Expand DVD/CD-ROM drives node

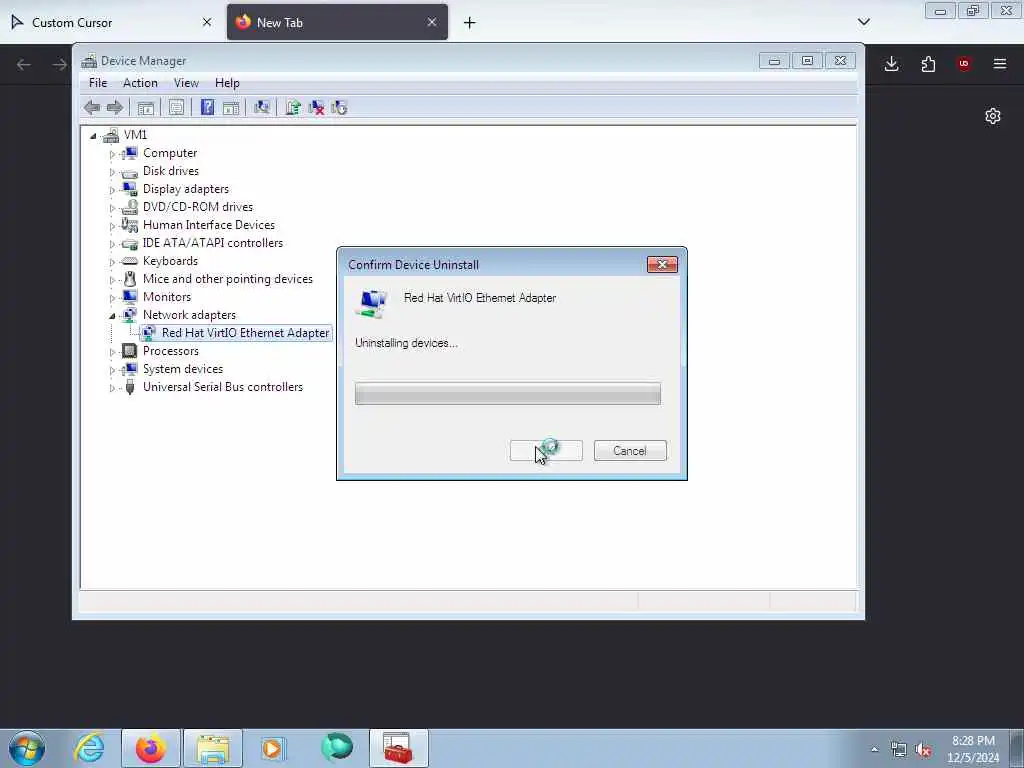[x=112, y=208]
